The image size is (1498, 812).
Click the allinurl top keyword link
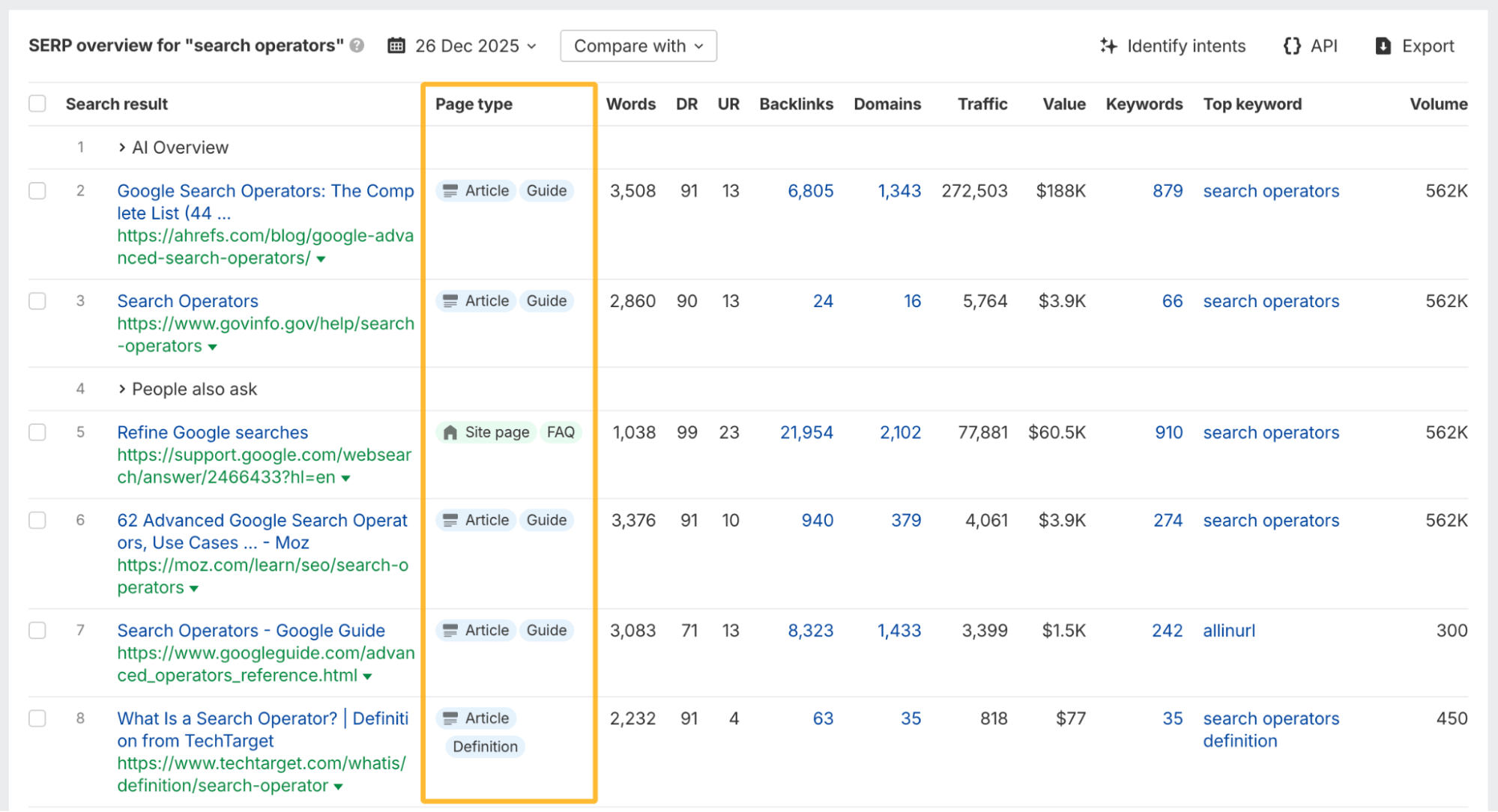point(1229,631)
